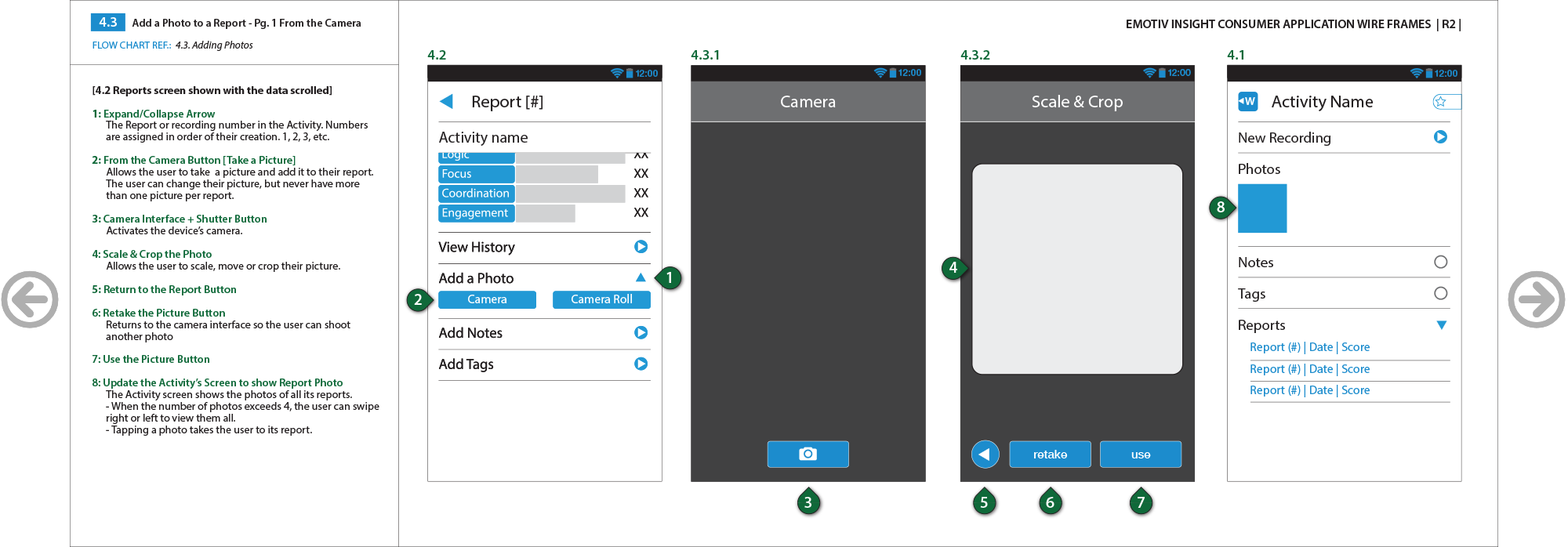Click the 'New Recording' row text
Image resolution: width=1568 pixels, height=547 pixels.
click(1284, 138)
